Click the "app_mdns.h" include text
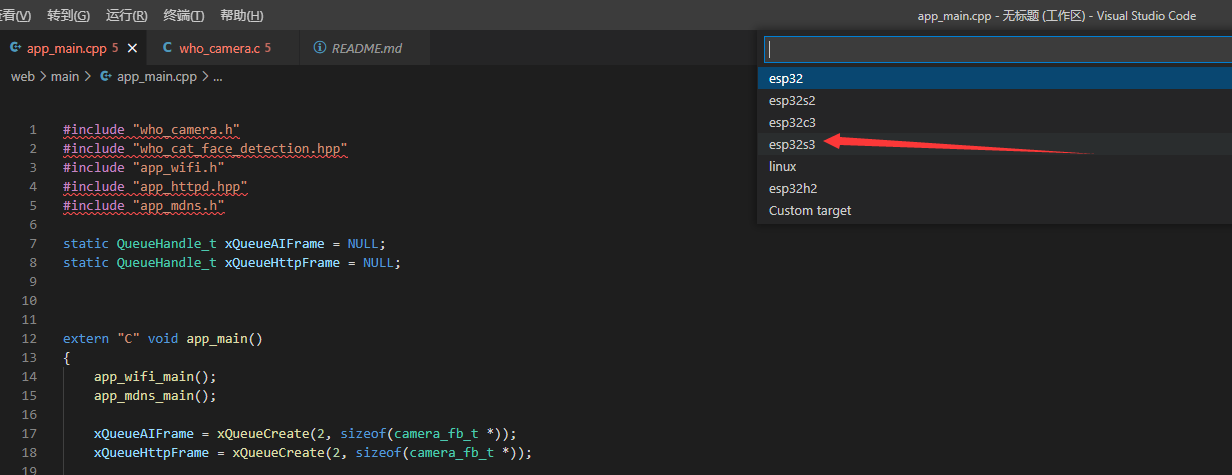 [178, 205]
